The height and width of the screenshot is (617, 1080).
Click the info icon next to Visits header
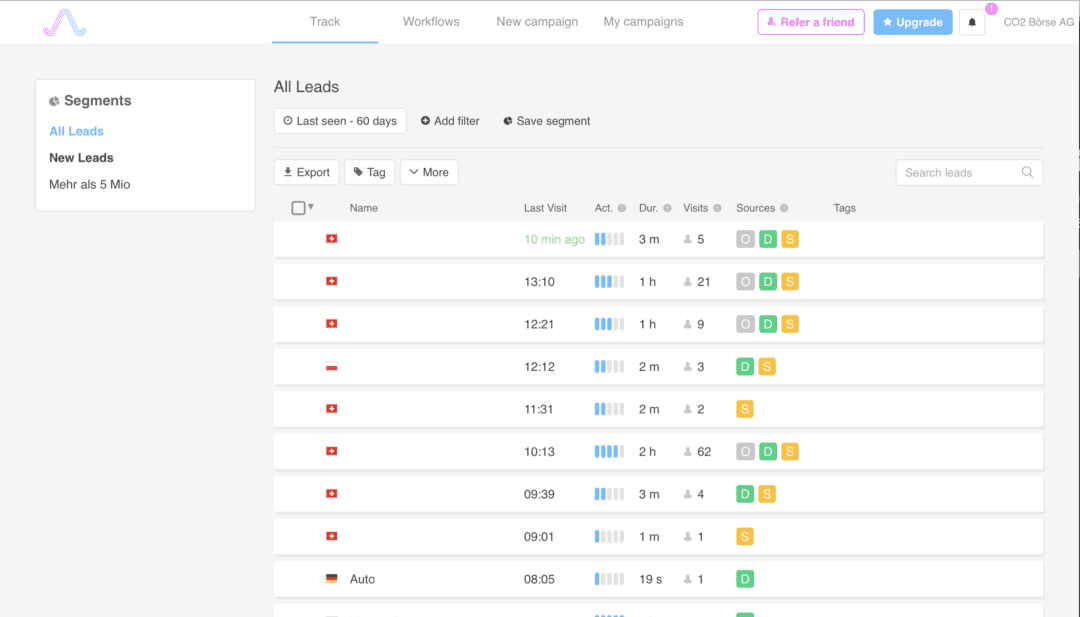(x=717, y=208)
